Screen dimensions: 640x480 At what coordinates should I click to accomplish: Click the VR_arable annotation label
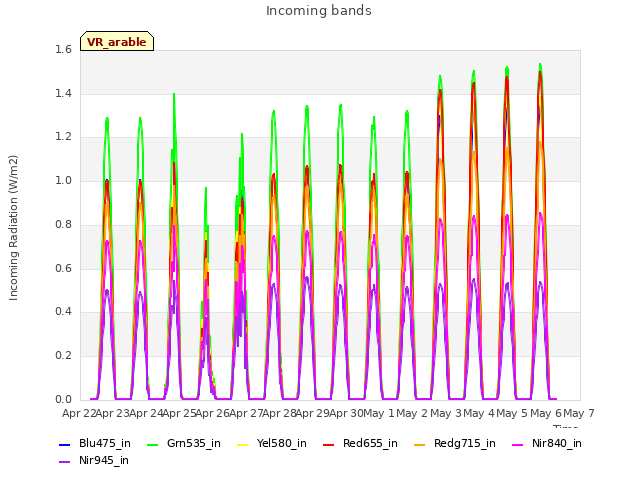117,42
